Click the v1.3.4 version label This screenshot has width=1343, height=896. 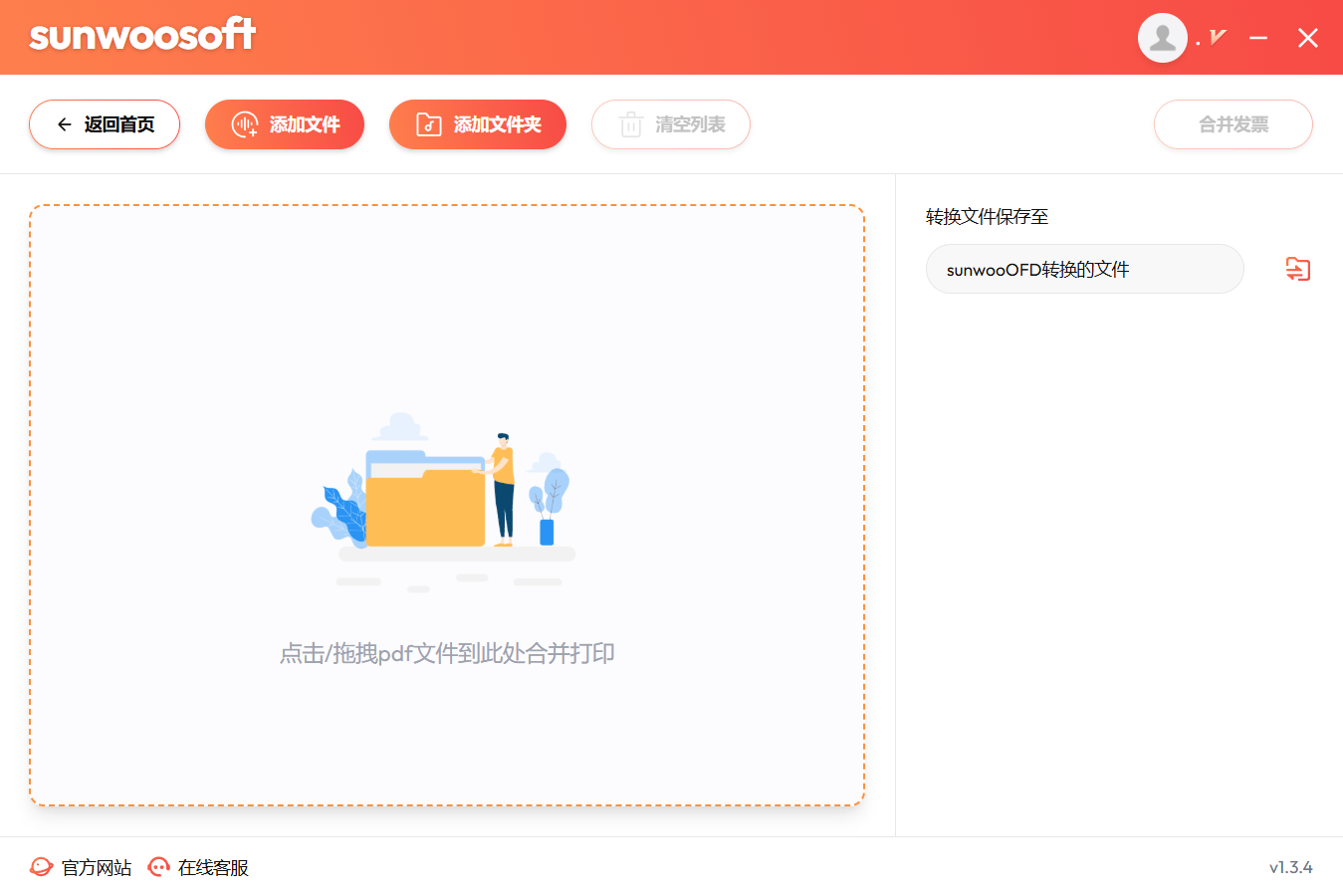(1290, 867)
